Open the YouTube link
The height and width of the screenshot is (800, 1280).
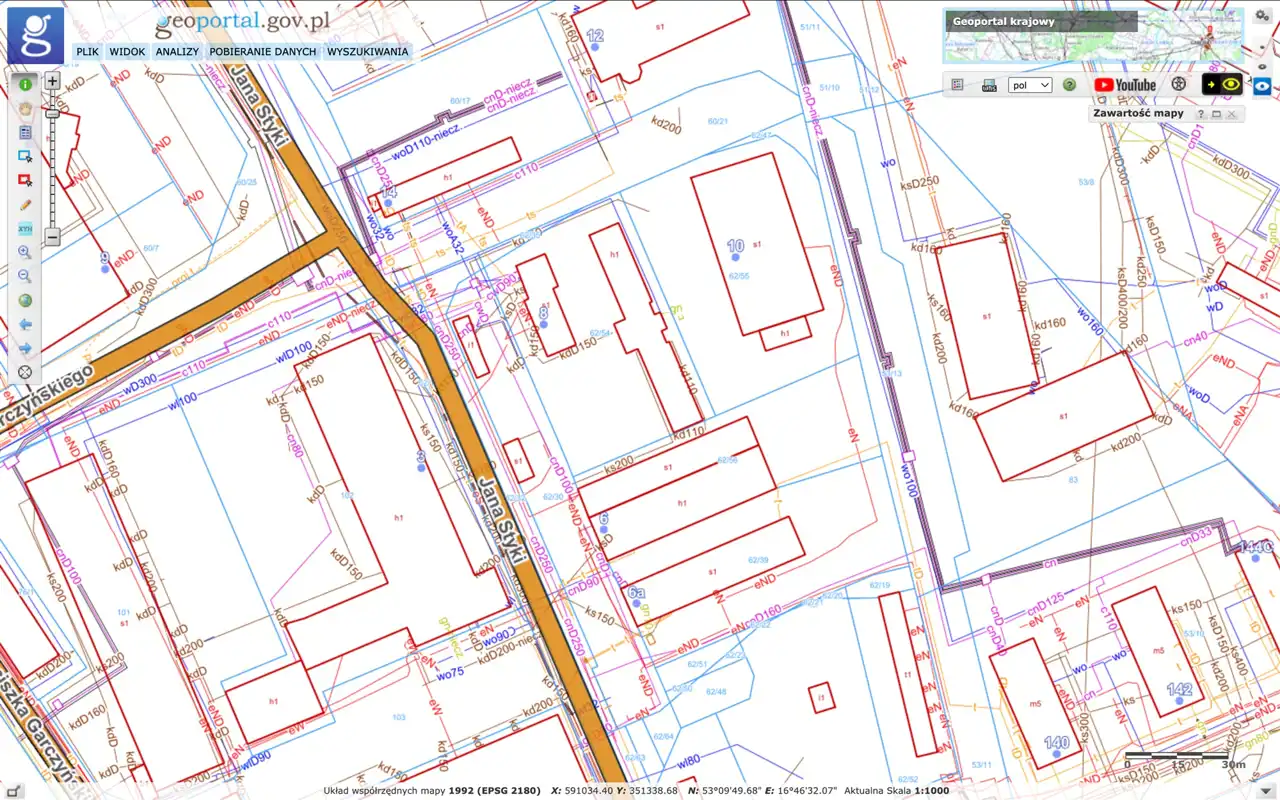point(1124,86)
